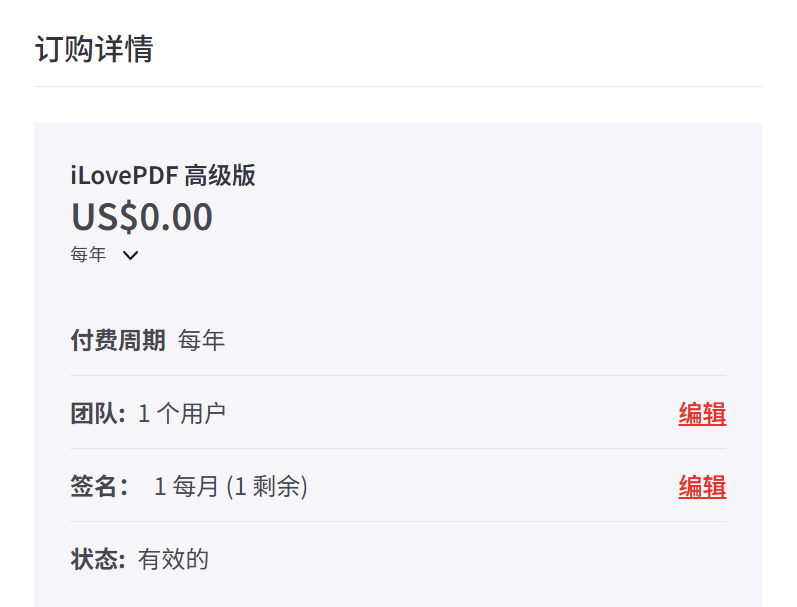Click the 订购详情 page heading
The image size is (797, 607).
(94, 49)
